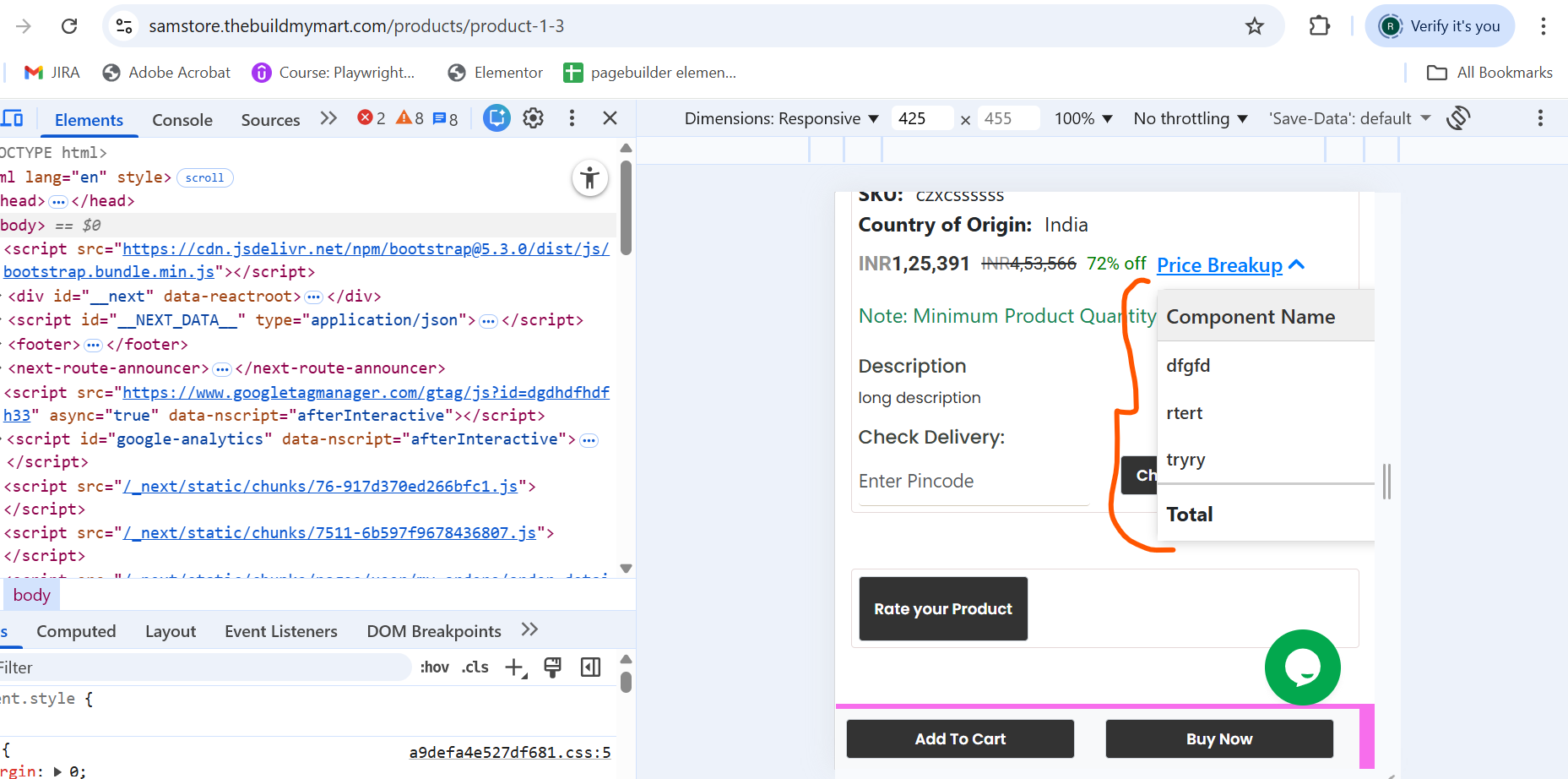Viewport: 1568px width, 779px height.
Task: Click the Add To Cart button
Action: pos(960,739)
